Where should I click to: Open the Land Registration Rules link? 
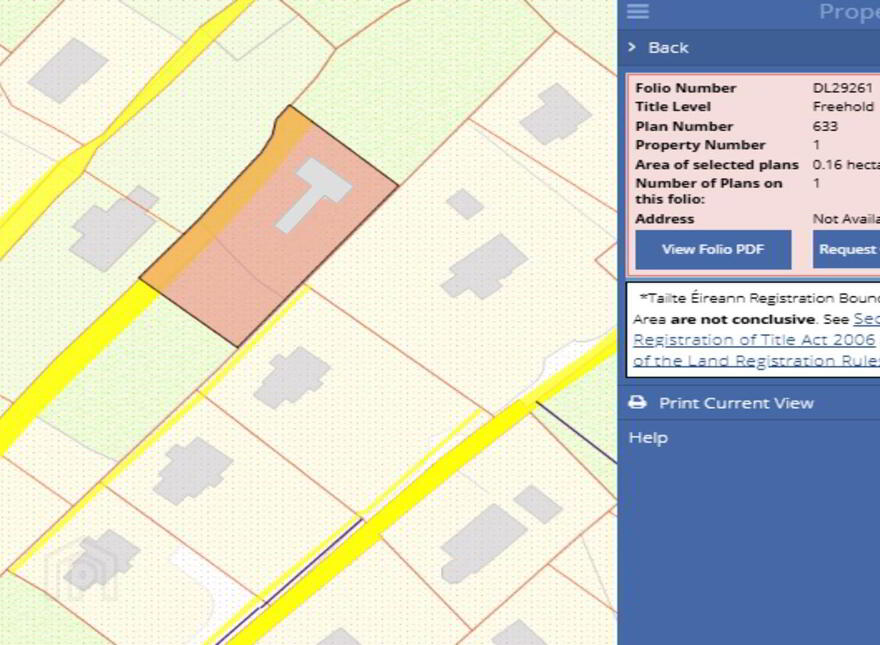click(757, 360)
